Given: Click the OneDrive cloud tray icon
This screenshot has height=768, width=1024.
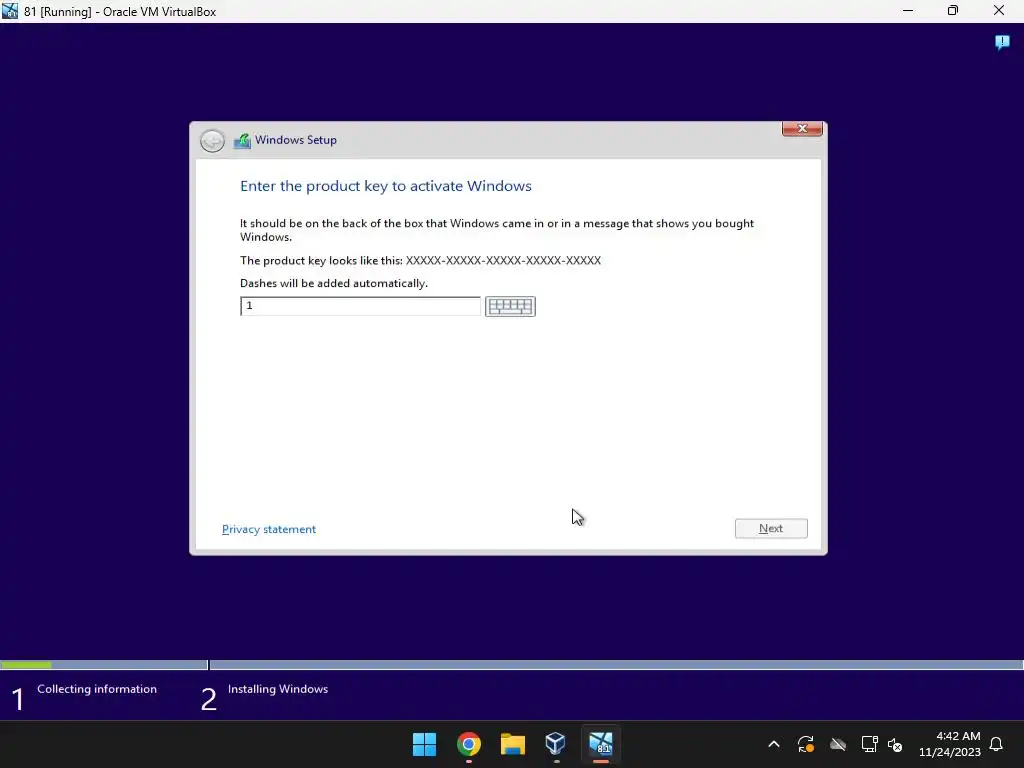Looking at the screenshot, I should tap(838, 744).
